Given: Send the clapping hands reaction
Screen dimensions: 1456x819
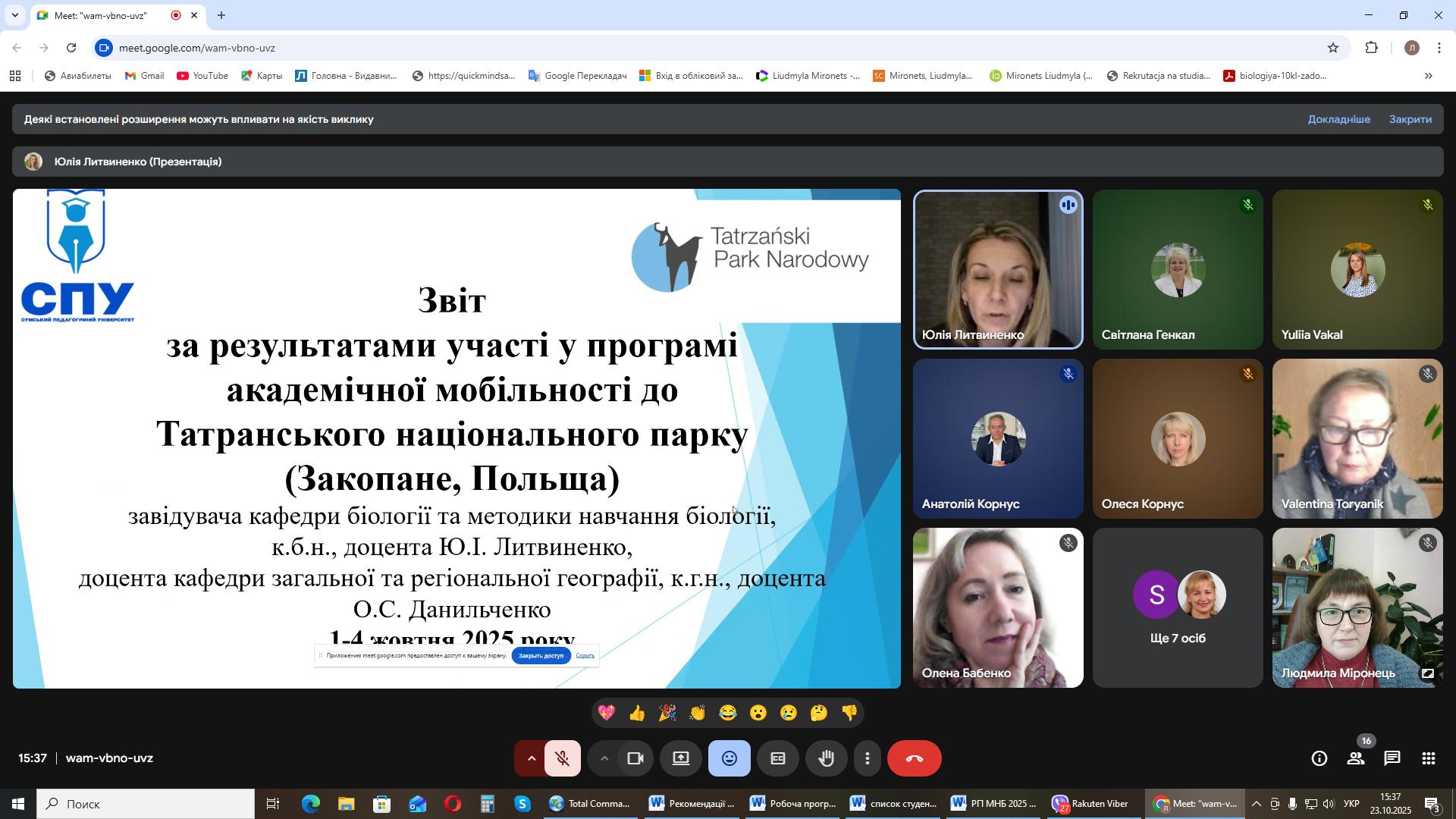Looking at the screenshot, I should coord(697,714).
